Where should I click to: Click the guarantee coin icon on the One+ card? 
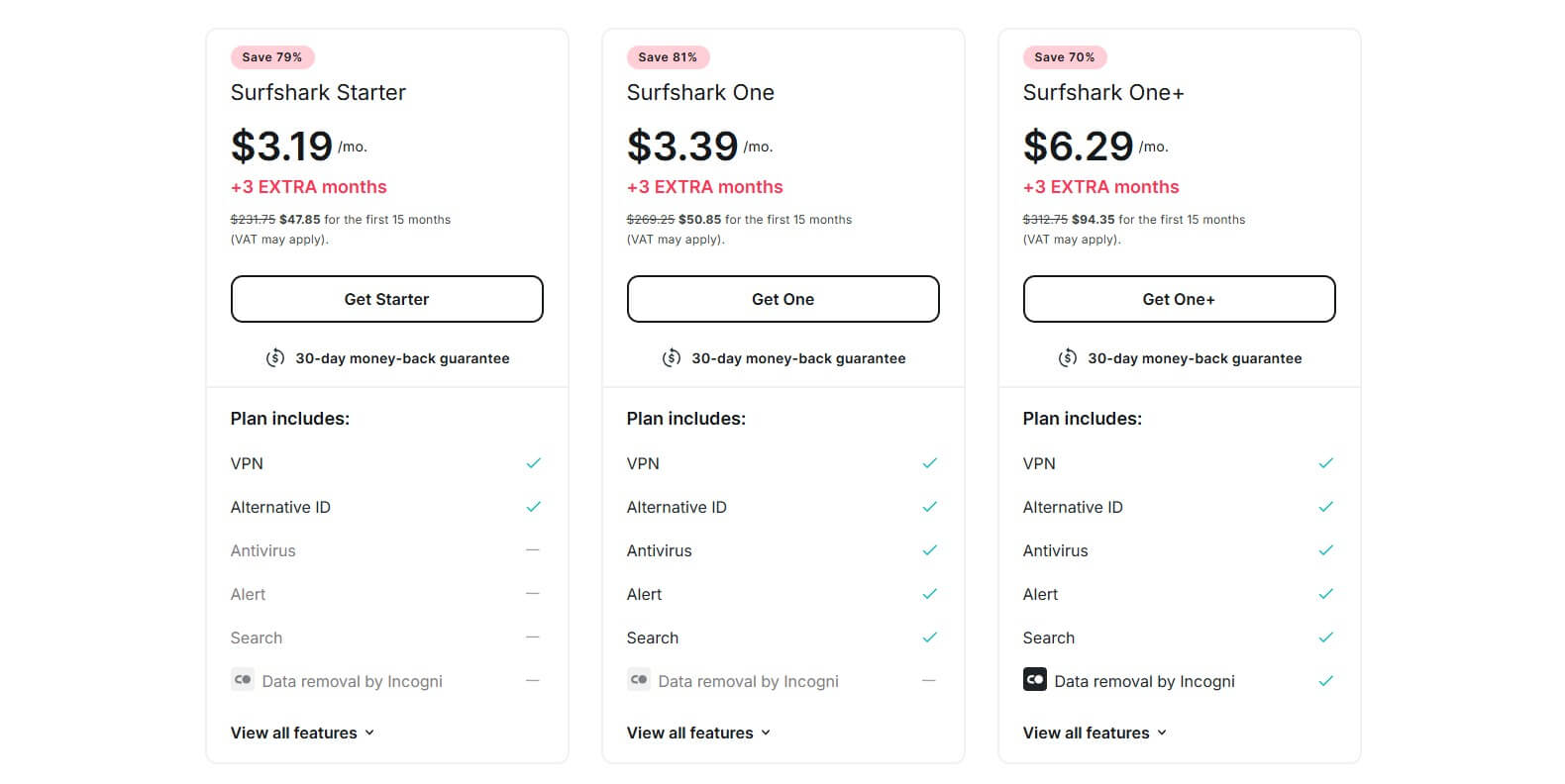tap(1068, 357)
